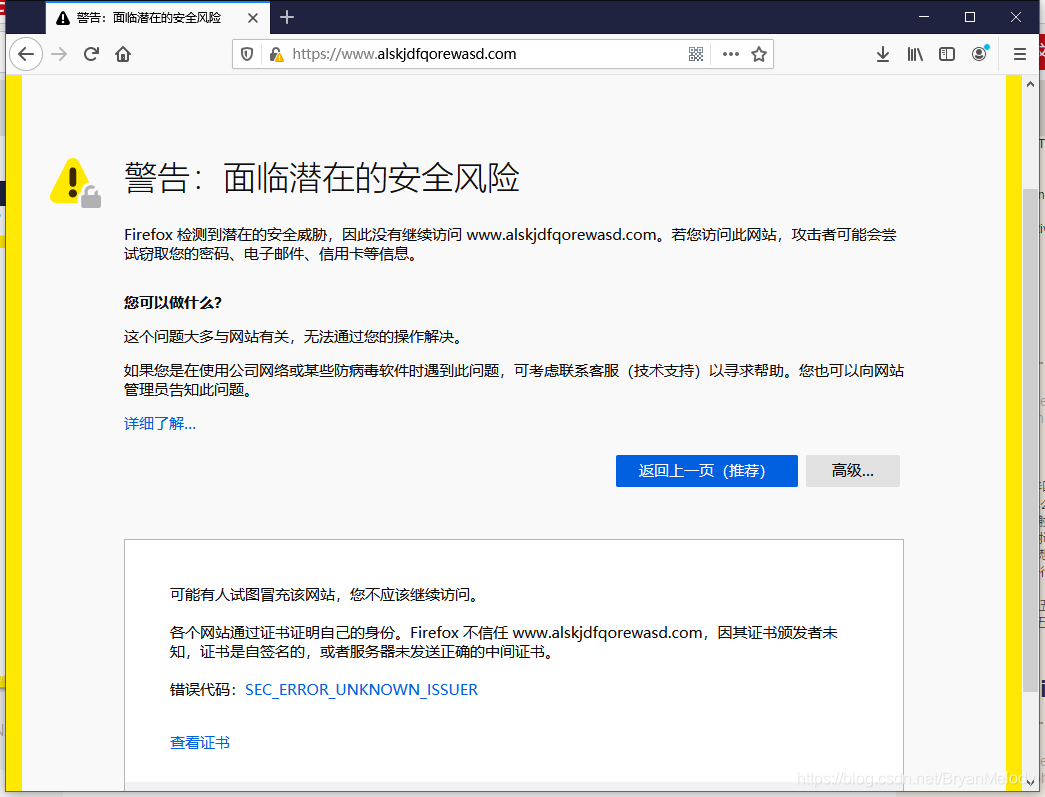Click the forward navigation arrow
This screenshot has height=797, width=1045.
tap(59, 54)
